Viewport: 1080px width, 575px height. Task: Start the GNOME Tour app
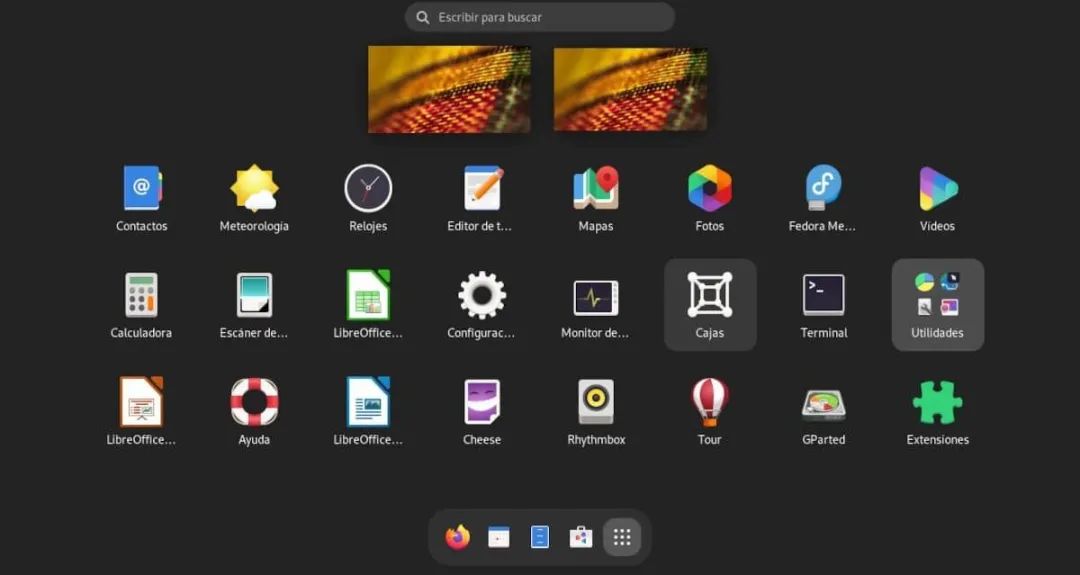click(709, 401)
